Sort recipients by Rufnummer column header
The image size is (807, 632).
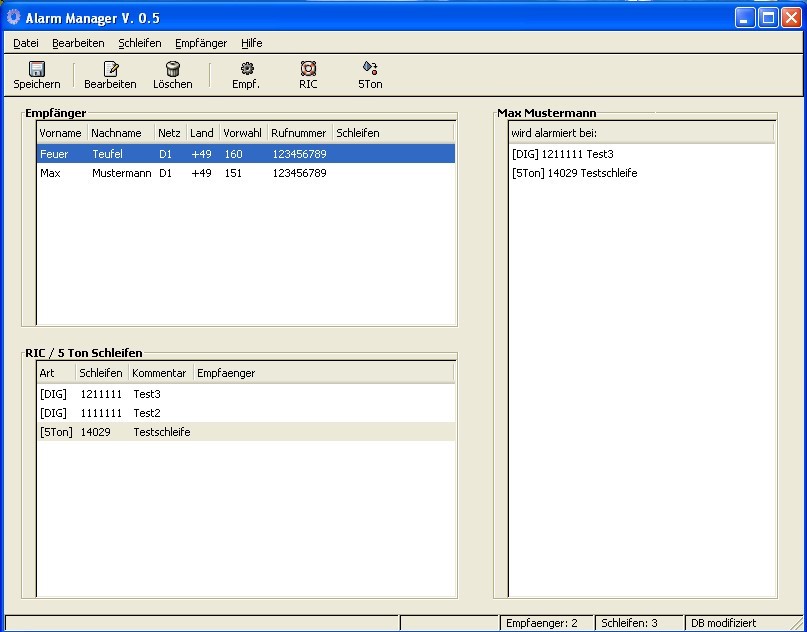click(299, 133)
